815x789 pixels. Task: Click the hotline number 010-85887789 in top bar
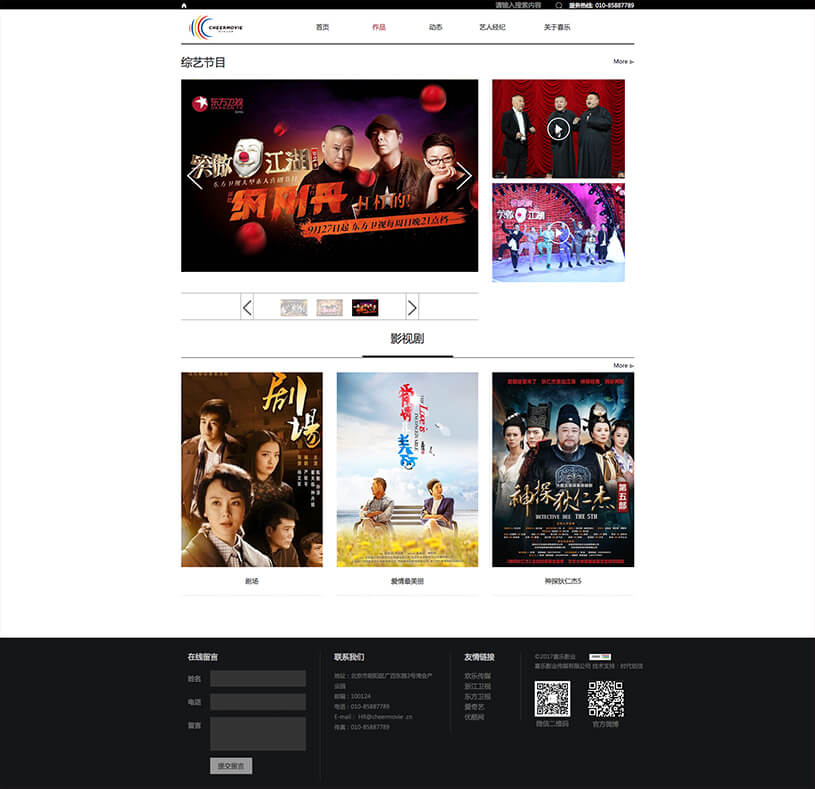pyautogui.click(x=614, y=5)
